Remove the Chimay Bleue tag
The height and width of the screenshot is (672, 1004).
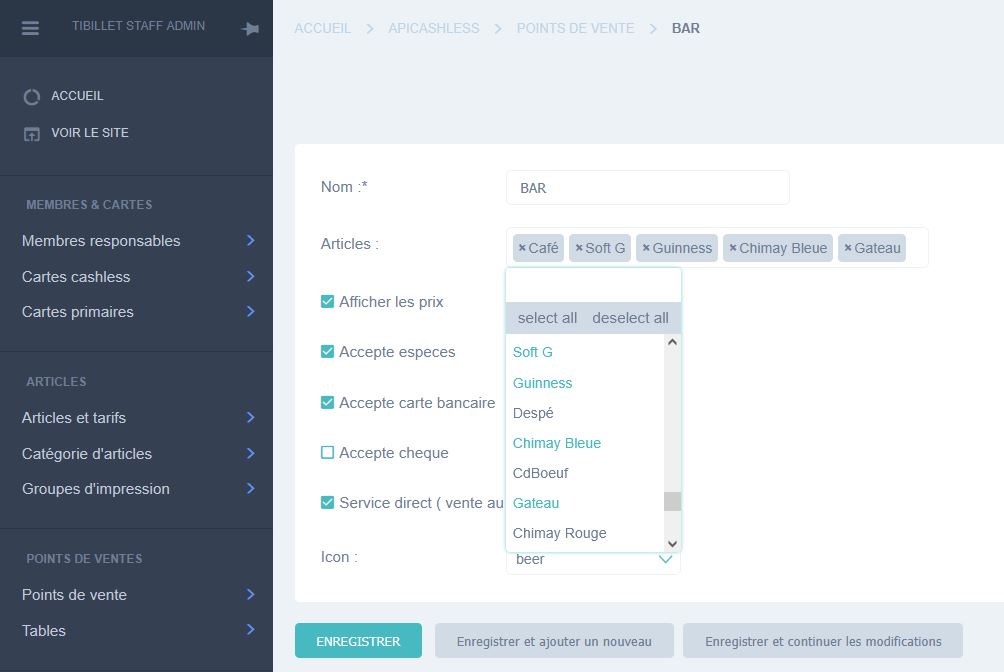(x=733, y=248)
